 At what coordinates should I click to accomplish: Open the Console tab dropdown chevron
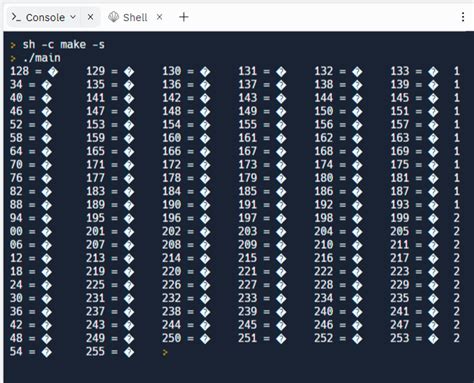pos(73,17)
